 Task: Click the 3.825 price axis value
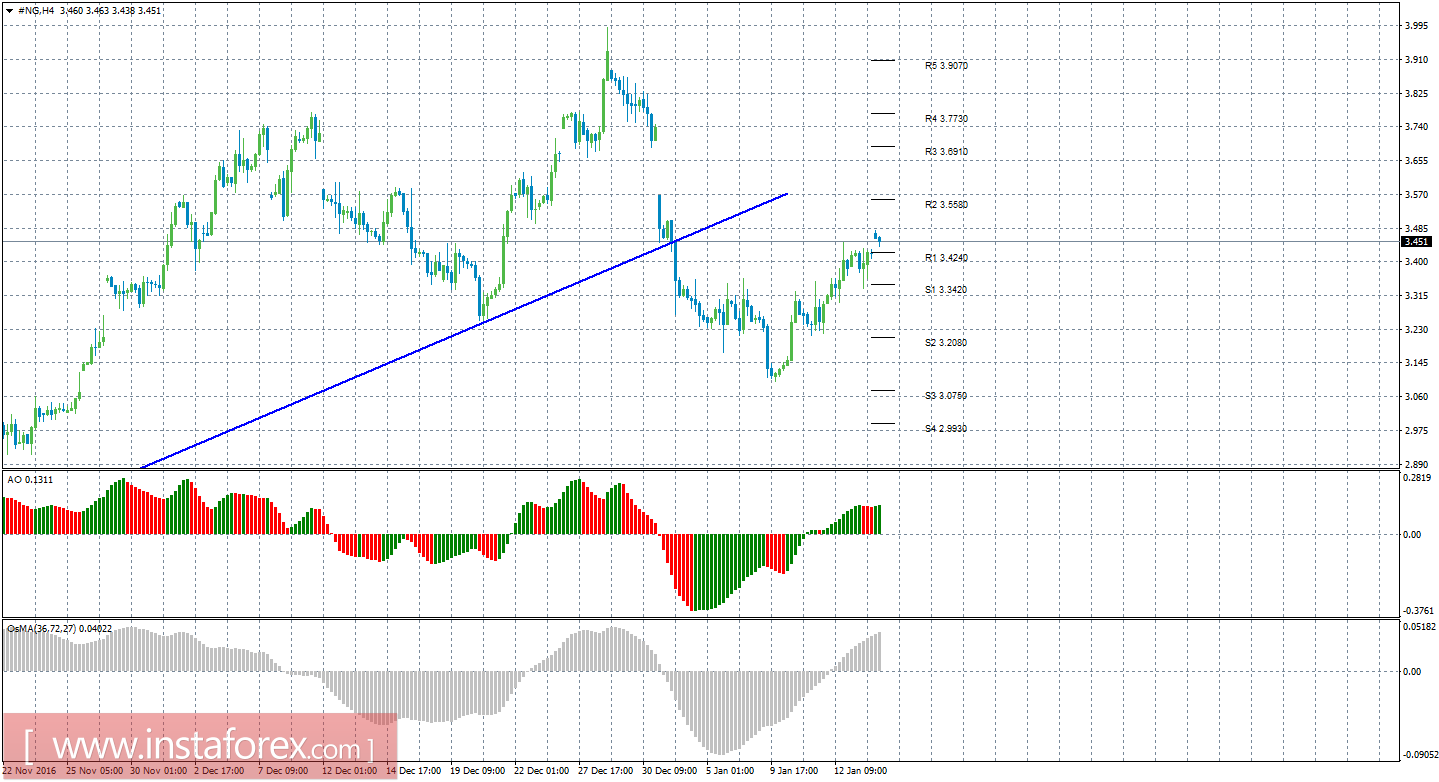click(x=1415, y=94)
